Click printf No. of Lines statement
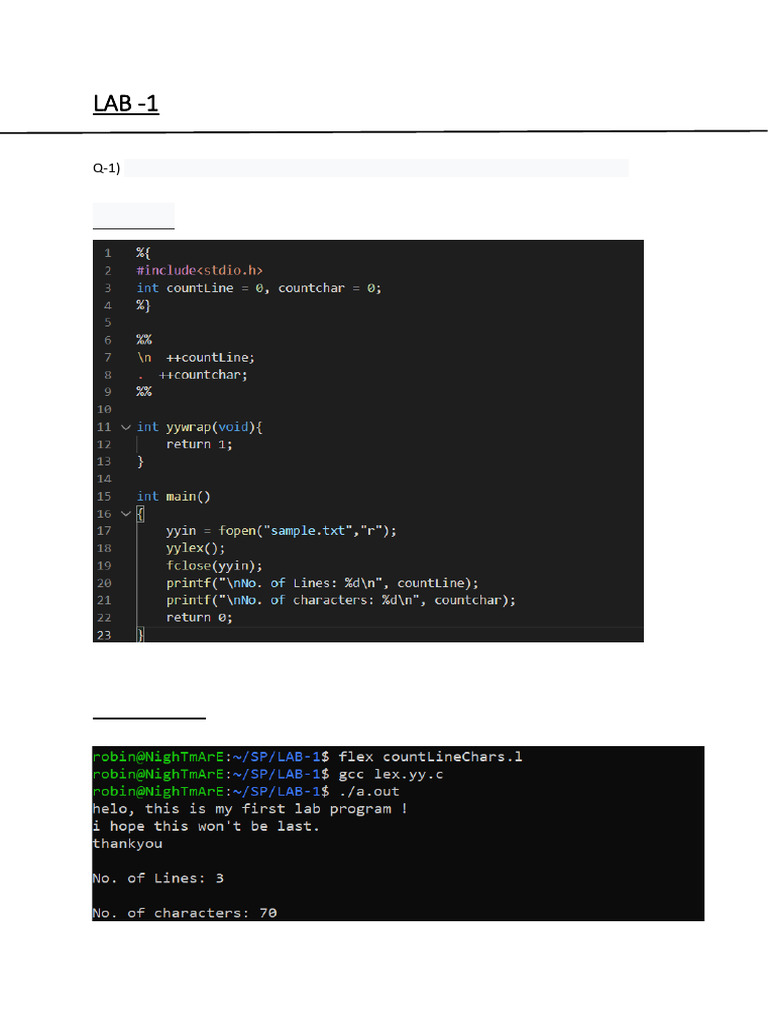 pyautogui.click(x=322, y=583)
